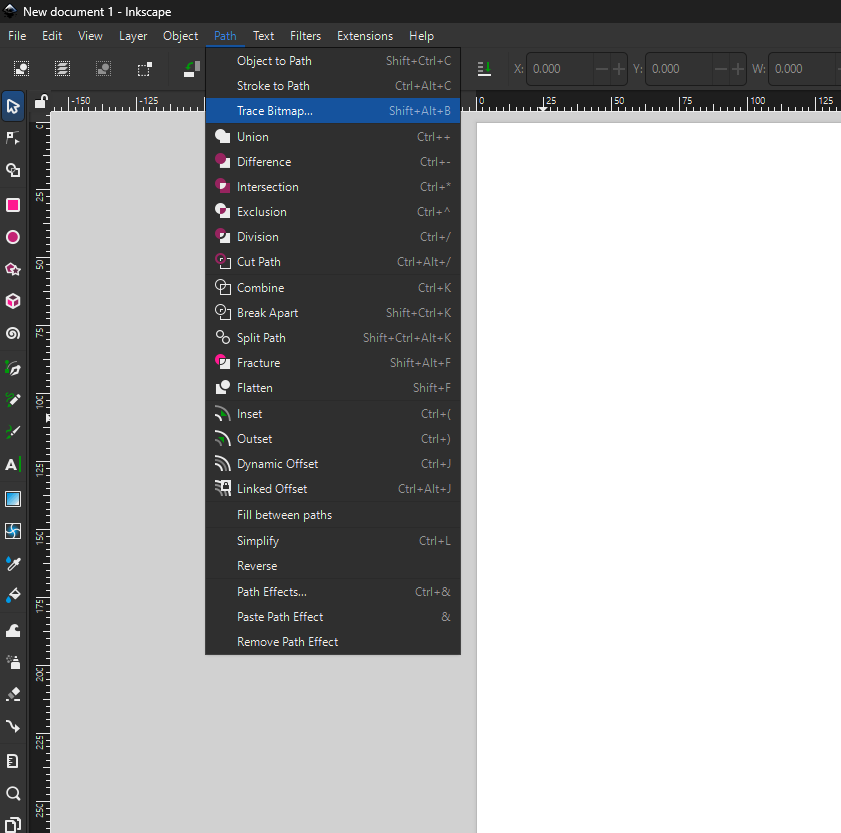Select the Pen Bezier tool
Viewport: 841px width, 833px height.
click(x=13, y=368)
